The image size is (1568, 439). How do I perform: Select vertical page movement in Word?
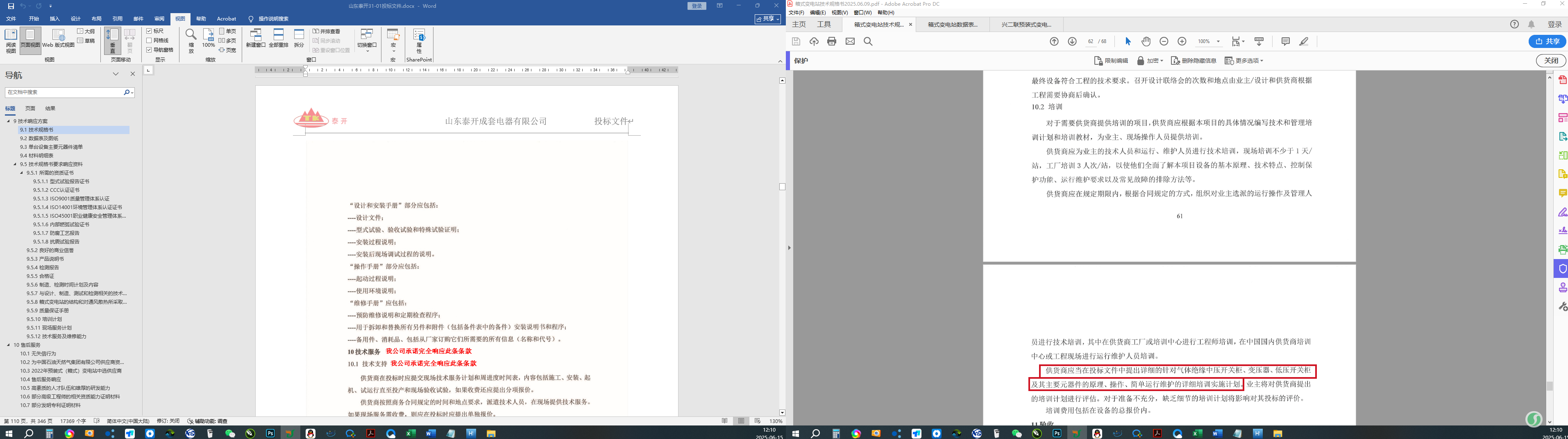coord(112,40)
